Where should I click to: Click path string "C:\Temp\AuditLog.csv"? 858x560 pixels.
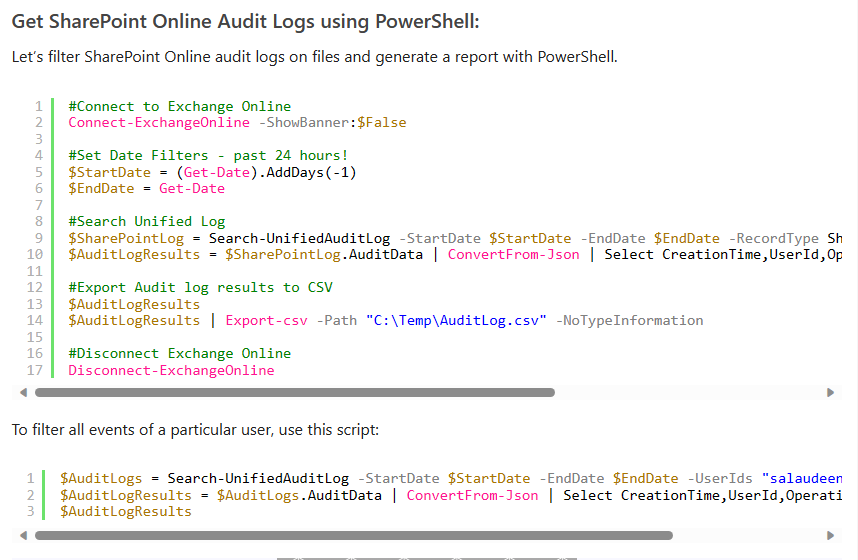[x=456, y=321]
